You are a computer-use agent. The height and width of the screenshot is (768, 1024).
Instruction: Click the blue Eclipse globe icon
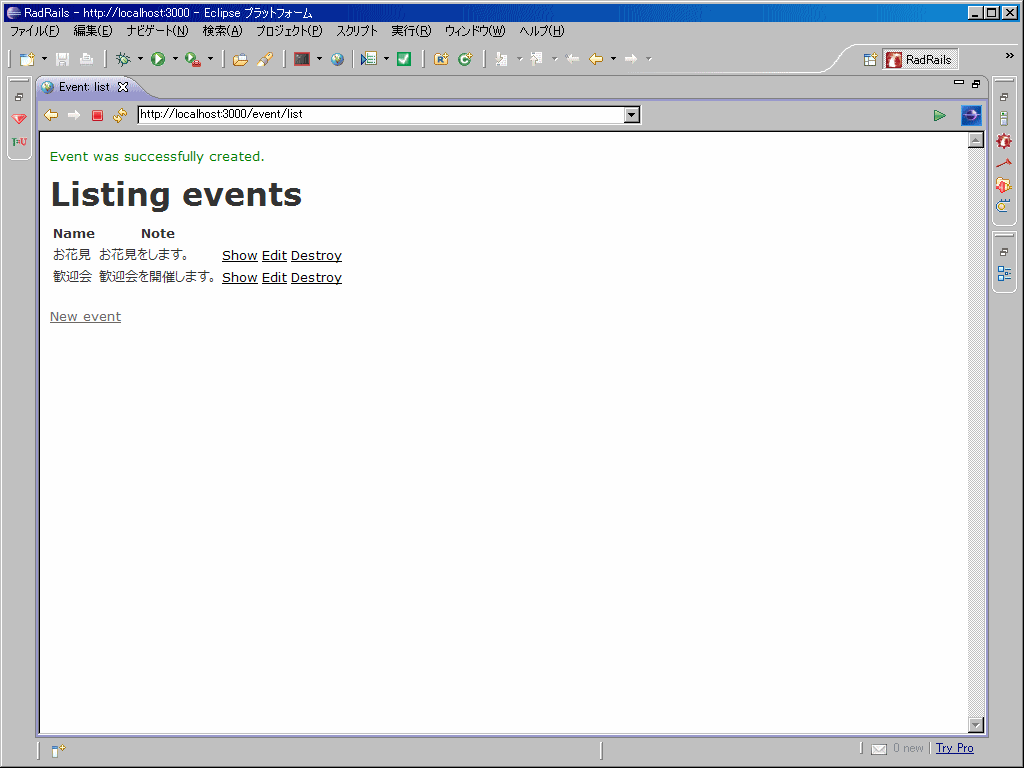click(x=971, y=116)
